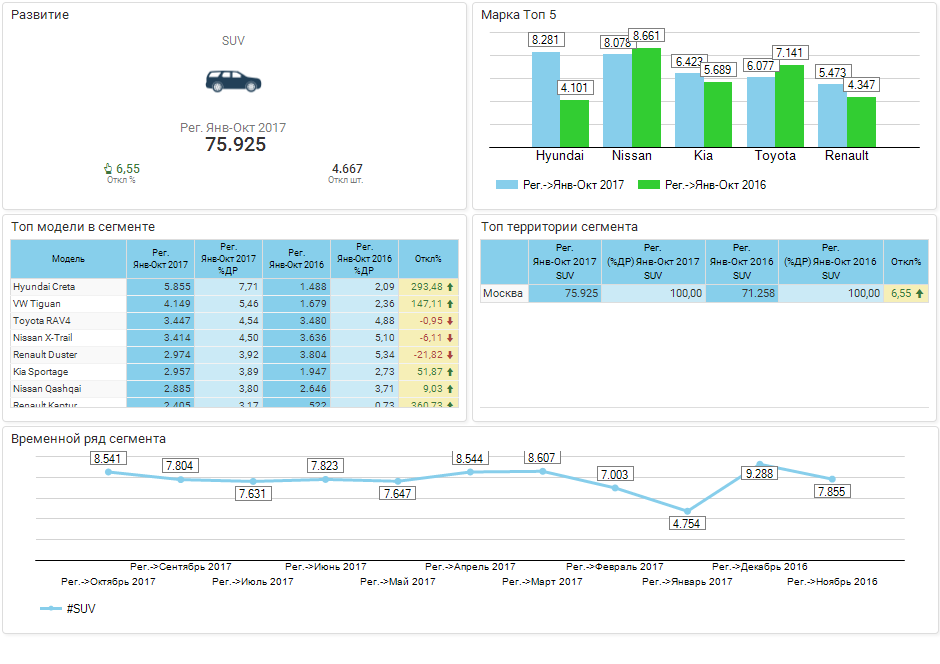Select the Июль 2017 point labeled 7.631
Image resolution: width=940 pixels, height=664 pixels.
pos(253,481)
